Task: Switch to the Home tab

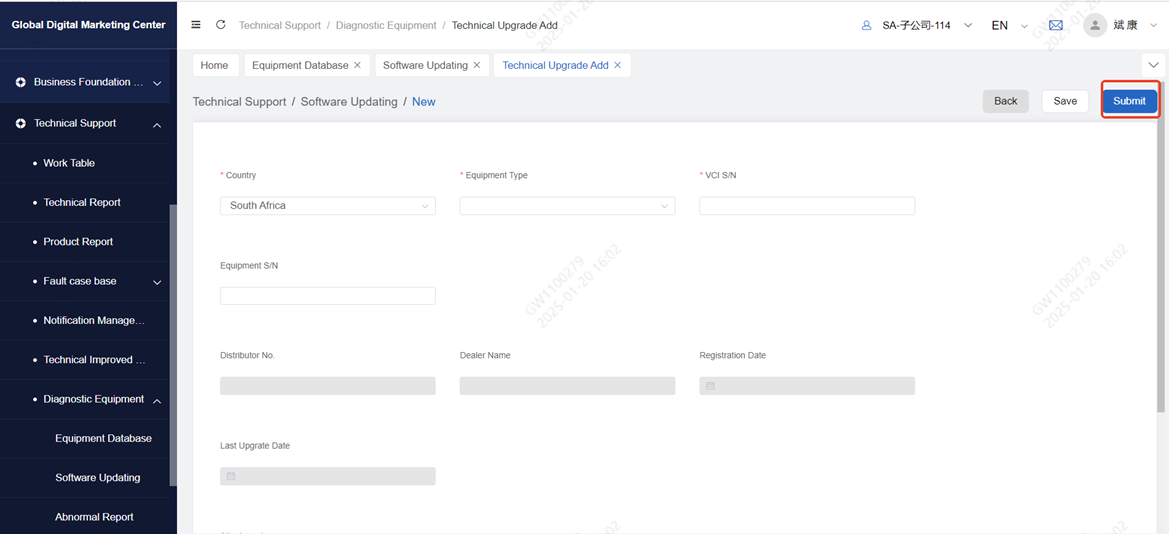Action: [x=214, y=65]
